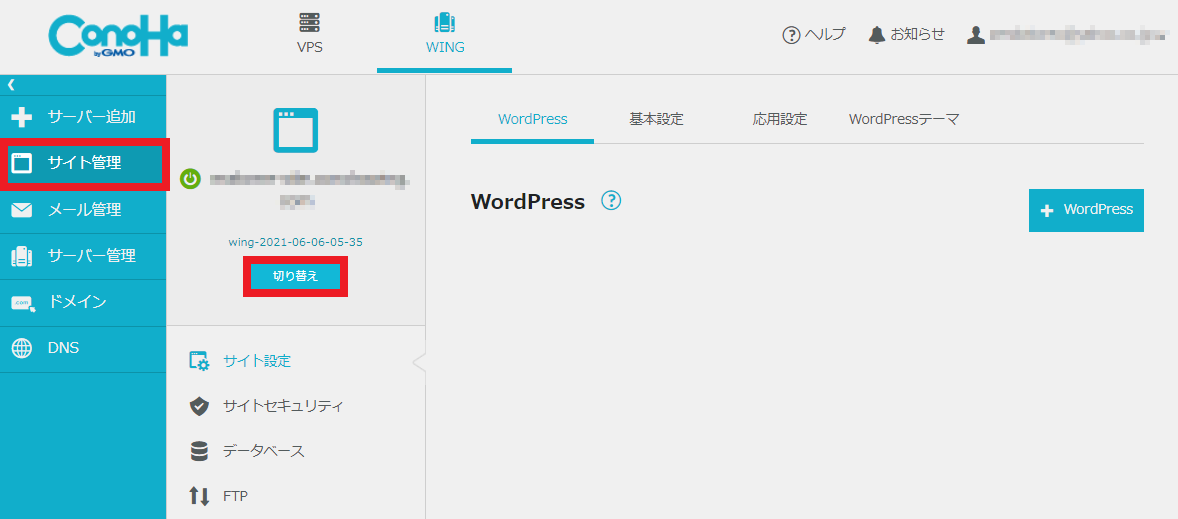Click the plus icon for サーバー追加
Screen dimensions: 1178x519
tap(23, 117)
